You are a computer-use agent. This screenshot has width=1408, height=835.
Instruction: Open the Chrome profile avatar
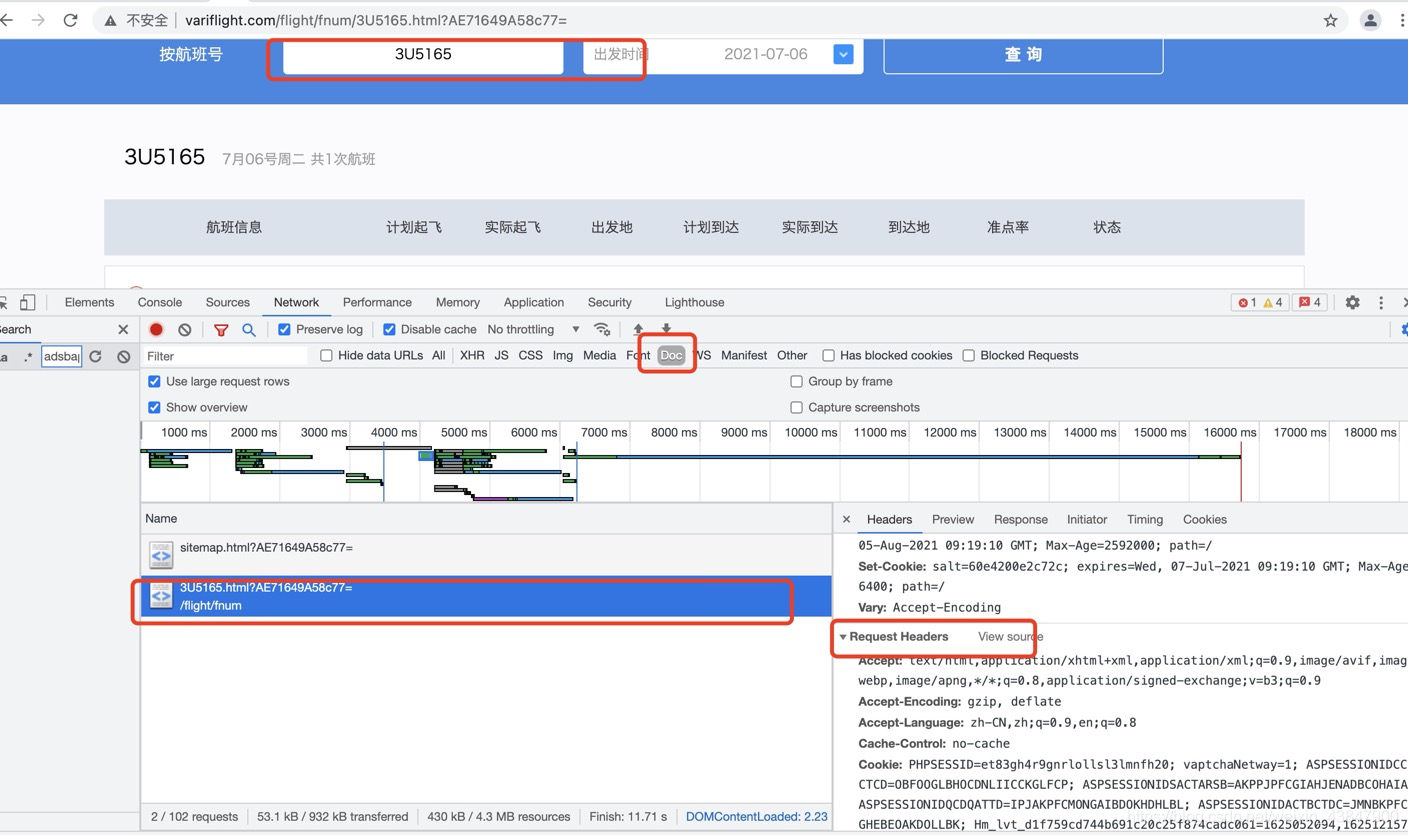coord(1370,20)
